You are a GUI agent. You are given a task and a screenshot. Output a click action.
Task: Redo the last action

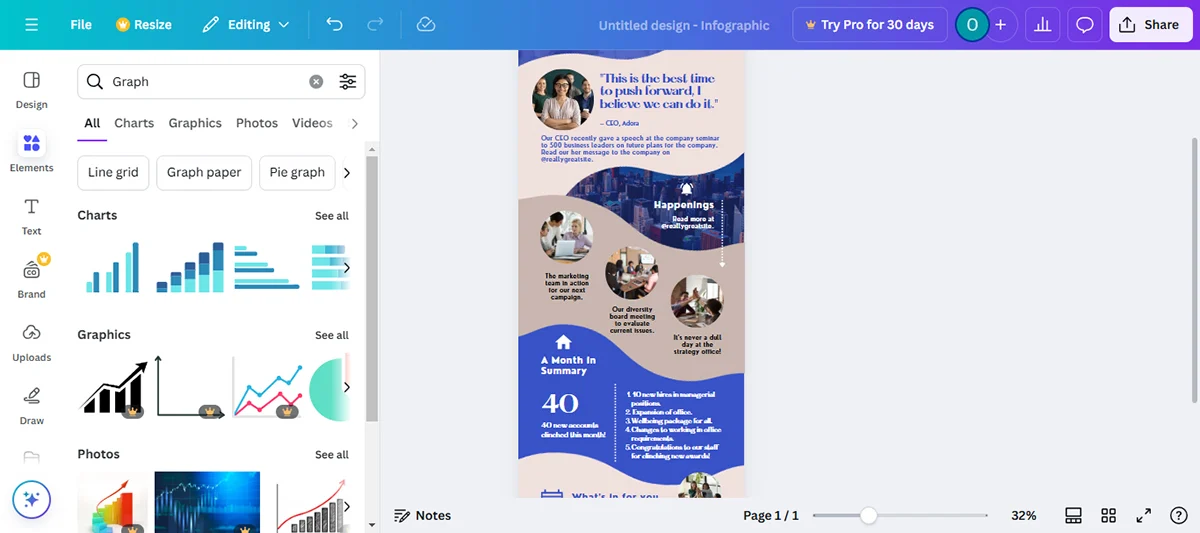pos(375,25)
